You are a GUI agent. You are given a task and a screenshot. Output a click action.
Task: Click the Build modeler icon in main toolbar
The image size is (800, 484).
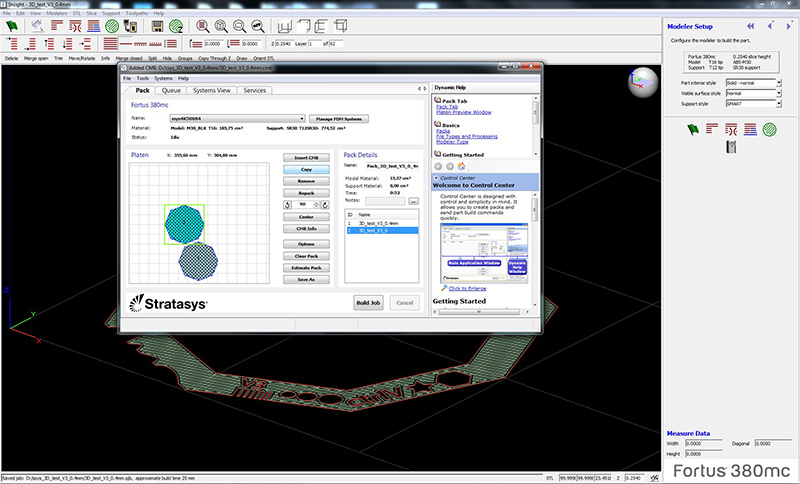pos(131,26)
